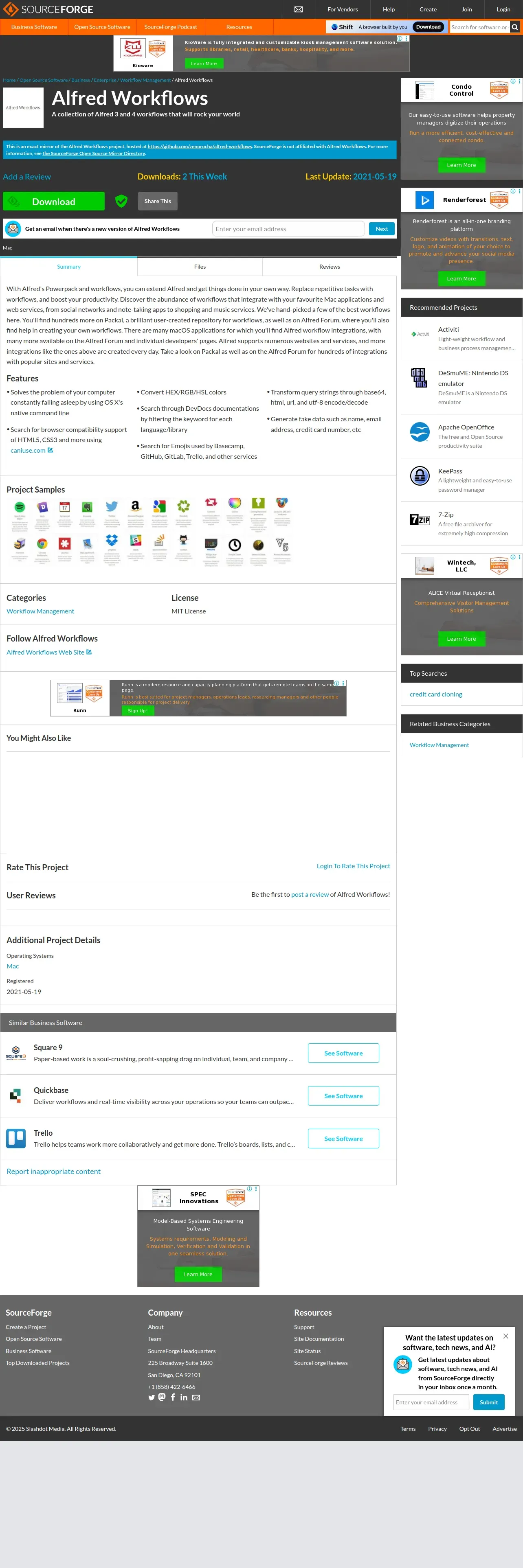Screen dimensions: 523x1568
Task: Open Privacy link in footer
Action: tap(437, 1429)
